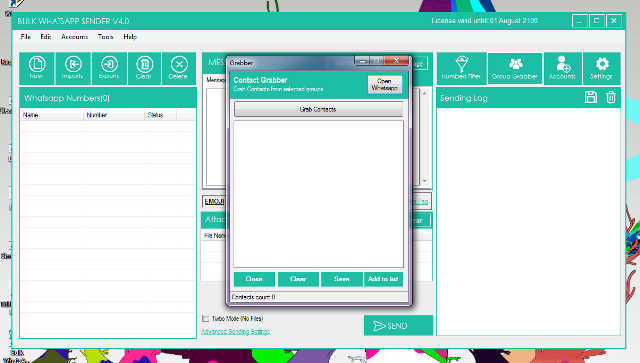The image size is (640, 363).
Task: Click the Contacts count status text
Action: coord(253,297)
